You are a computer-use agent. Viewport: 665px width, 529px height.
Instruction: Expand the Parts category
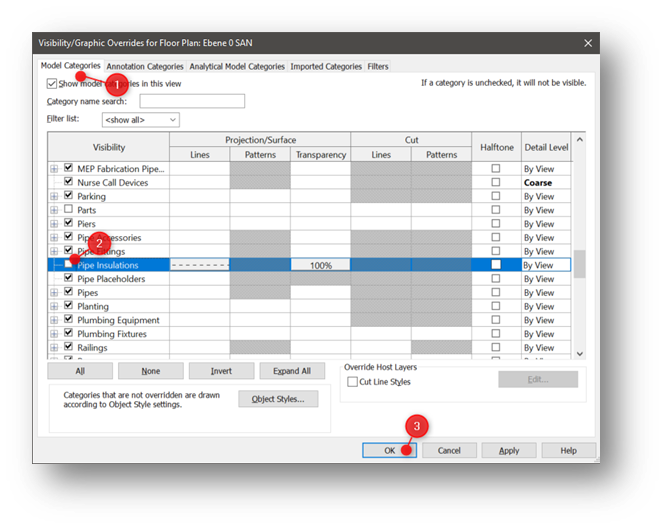click(x=54, y=210)
